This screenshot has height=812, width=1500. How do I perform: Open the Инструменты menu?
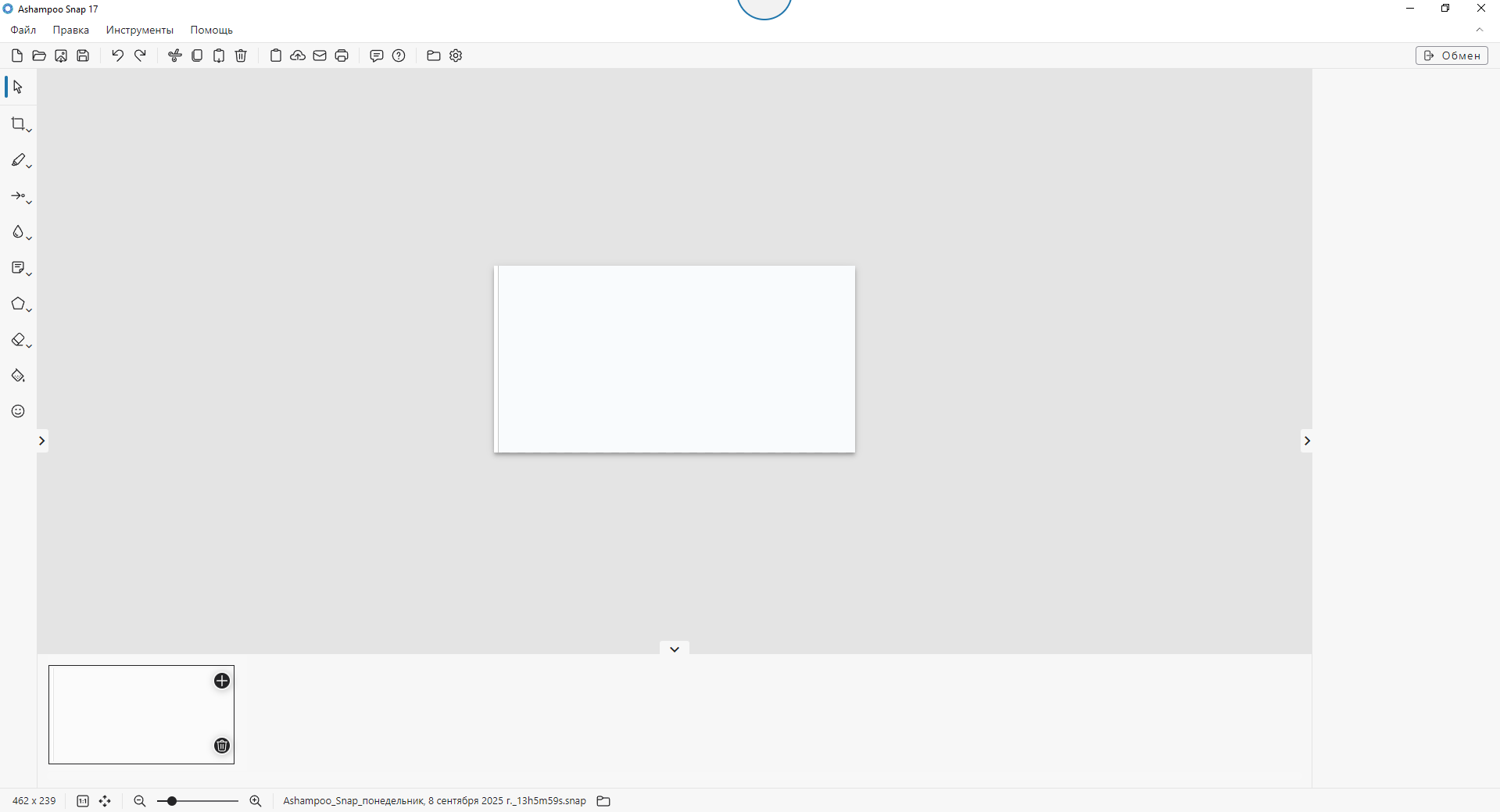[140, 30]
